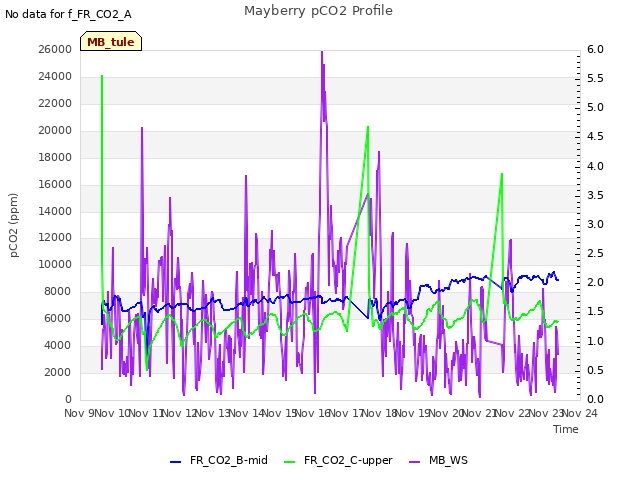Click the initial green spike at 24000 ppm

pos(102,76)
